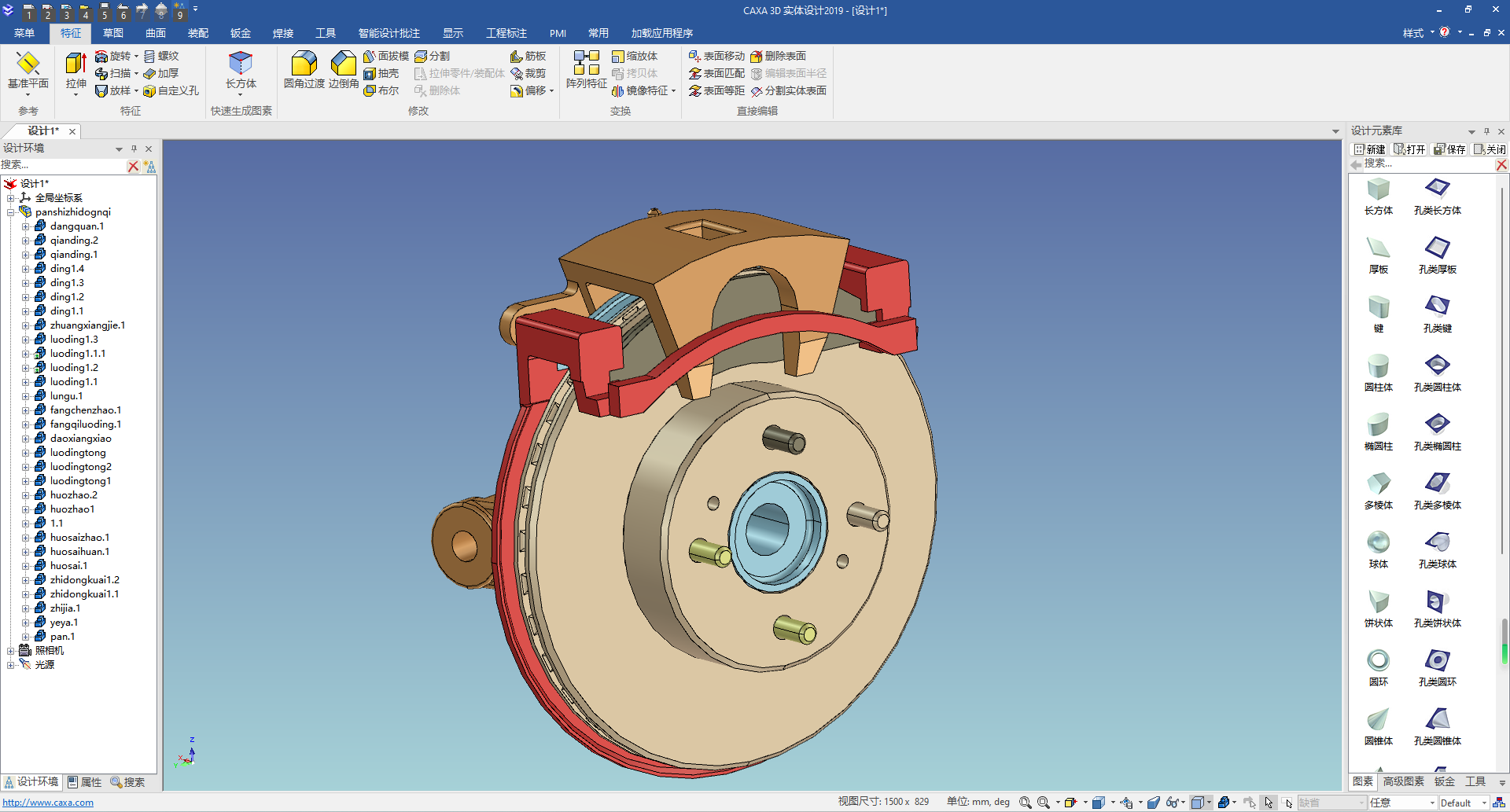Click 打开 in the design element library
This screenshot has width=1510, height=812.
tap(1410, 149)
